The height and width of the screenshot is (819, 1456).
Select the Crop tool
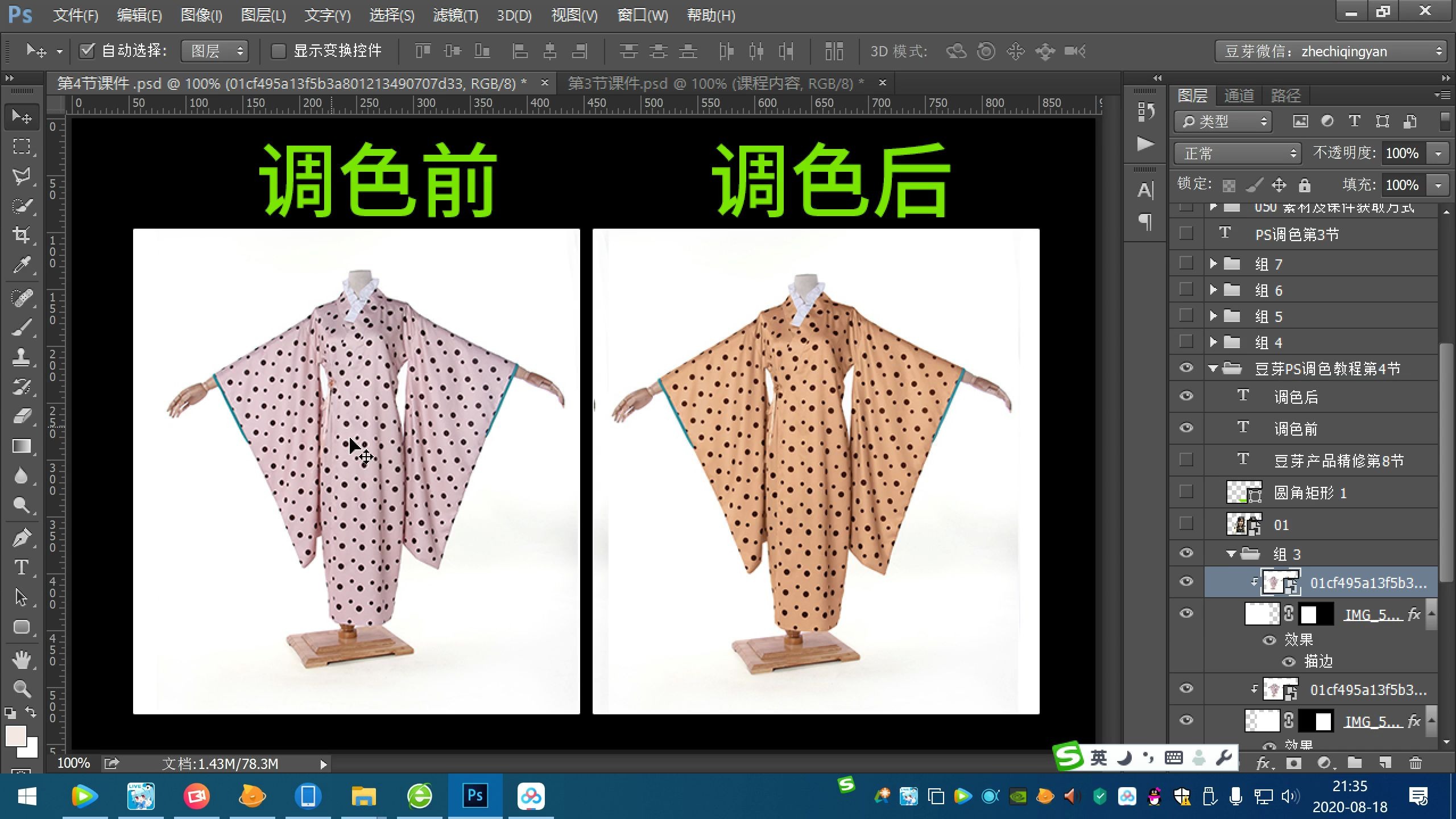pyautogui.click(x=22, y=234)
